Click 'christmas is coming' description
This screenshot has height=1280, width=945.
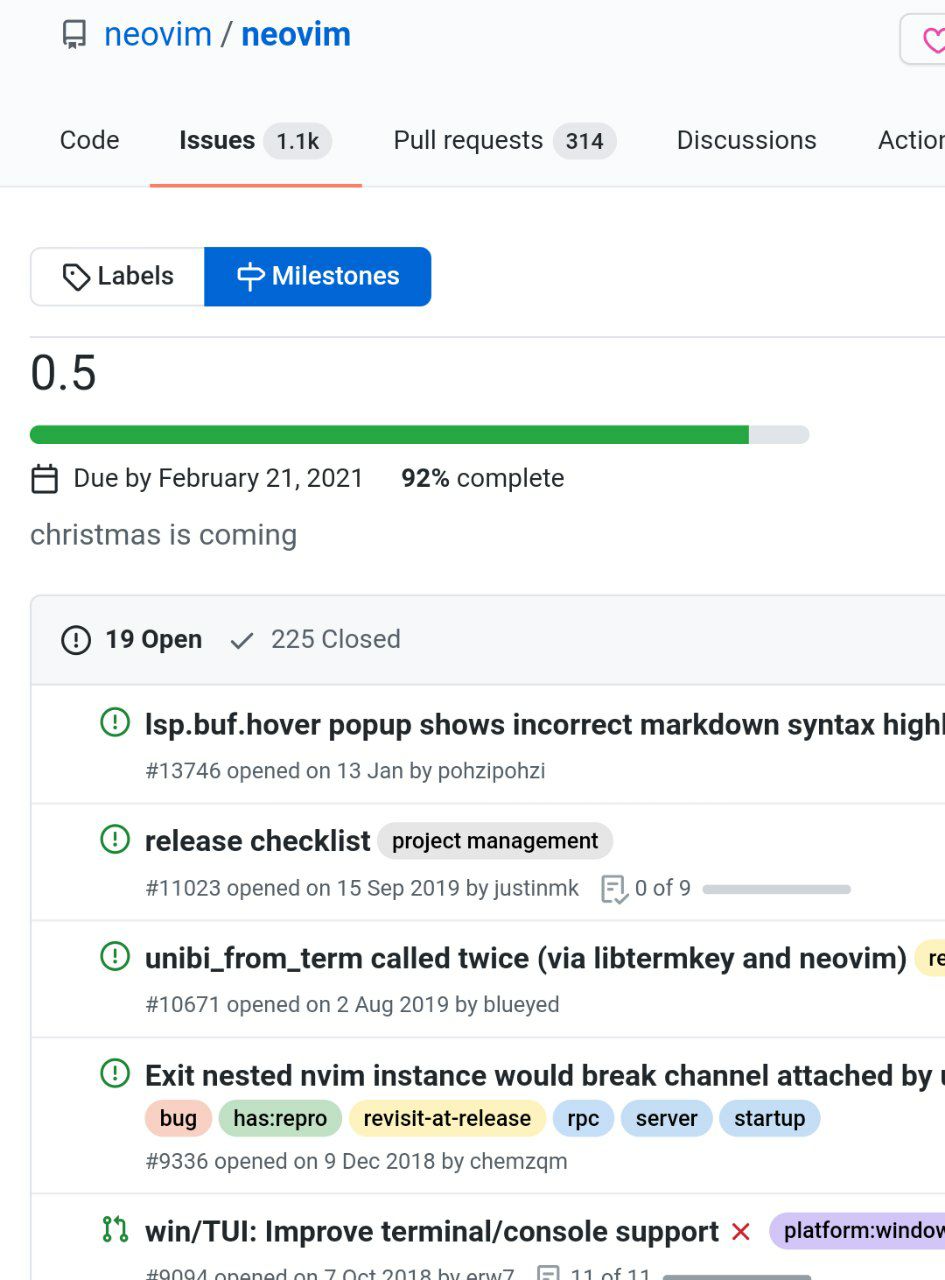click(164, 535)
